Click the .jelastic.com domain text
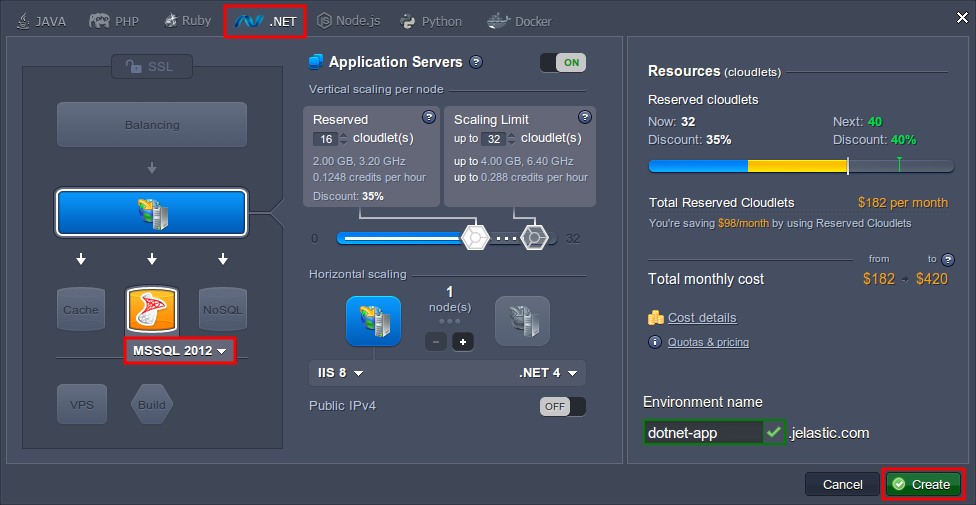 click(x=828, y=433)
